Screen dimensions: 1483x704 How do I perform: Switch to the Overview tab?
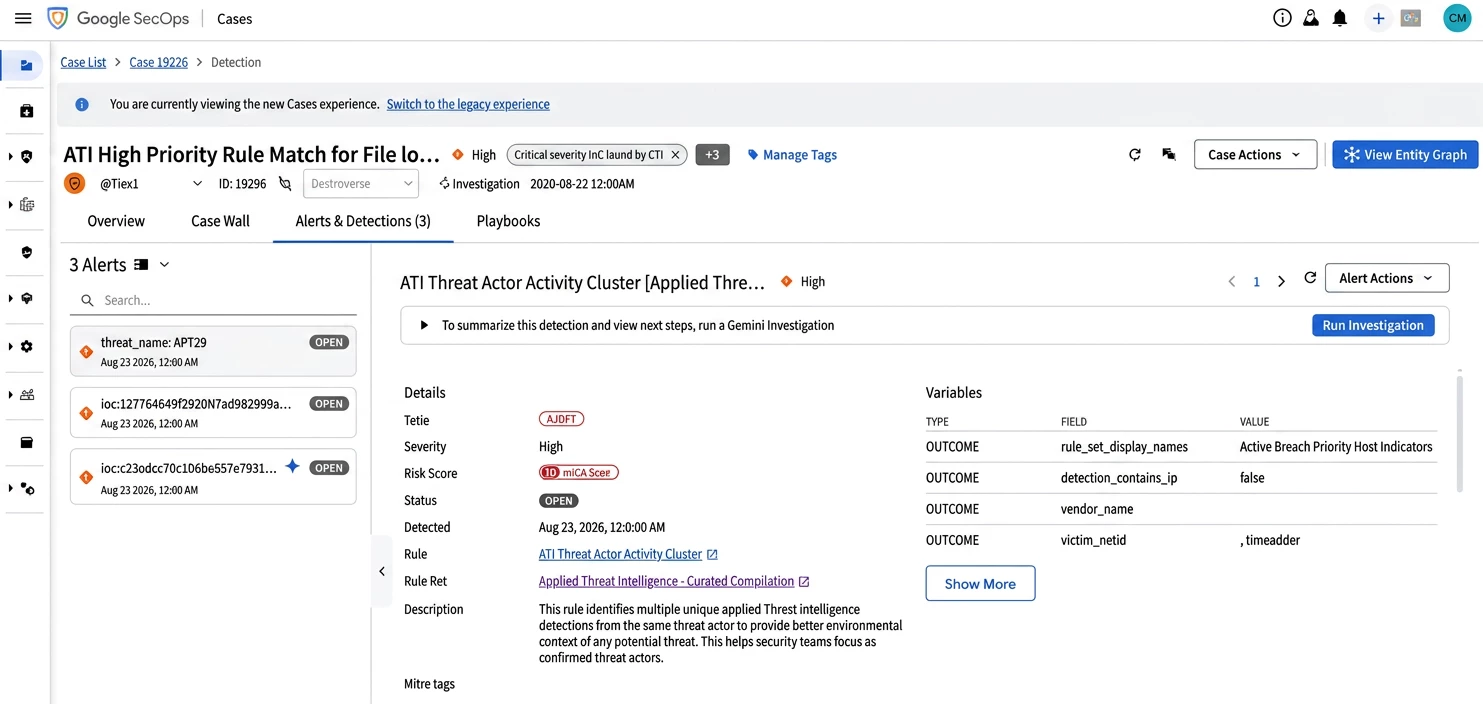(x=116, y=221)
